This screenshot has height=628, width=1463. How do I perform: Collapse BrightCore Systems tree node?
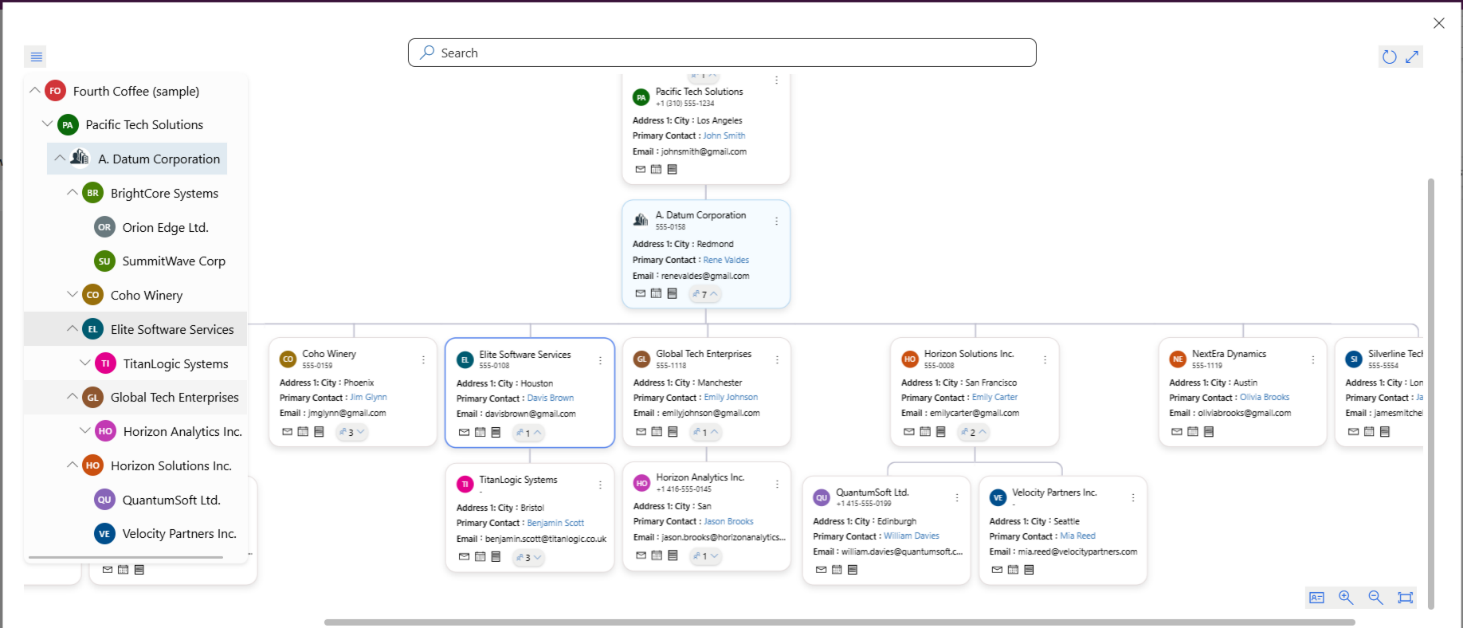[x=72, y=193]
